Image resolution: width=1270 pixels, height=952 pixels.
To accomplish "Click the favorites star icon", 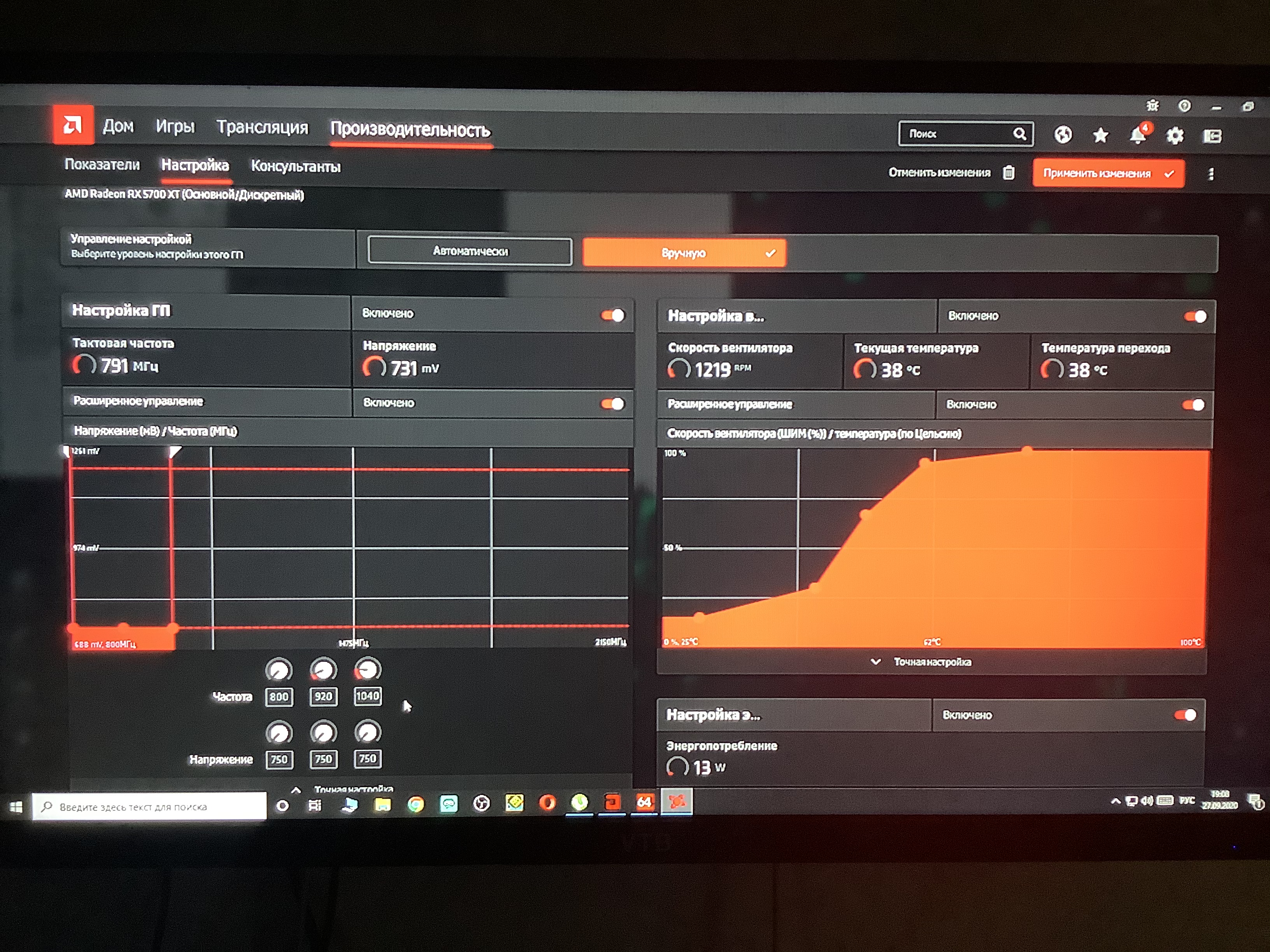I will click(x=1100, y=135).
